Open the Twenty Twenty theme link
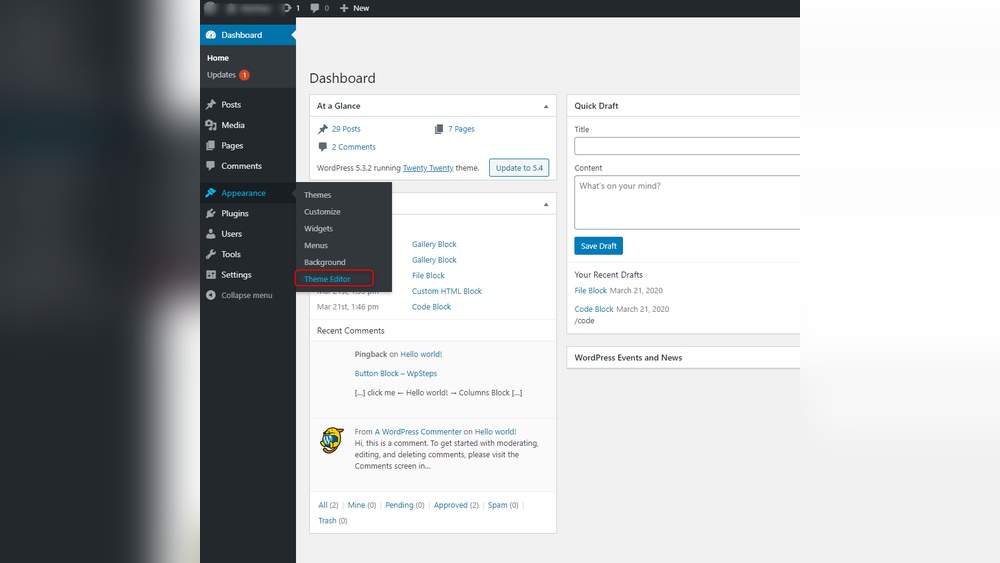 pyautogui.click(x=428, y=168)
